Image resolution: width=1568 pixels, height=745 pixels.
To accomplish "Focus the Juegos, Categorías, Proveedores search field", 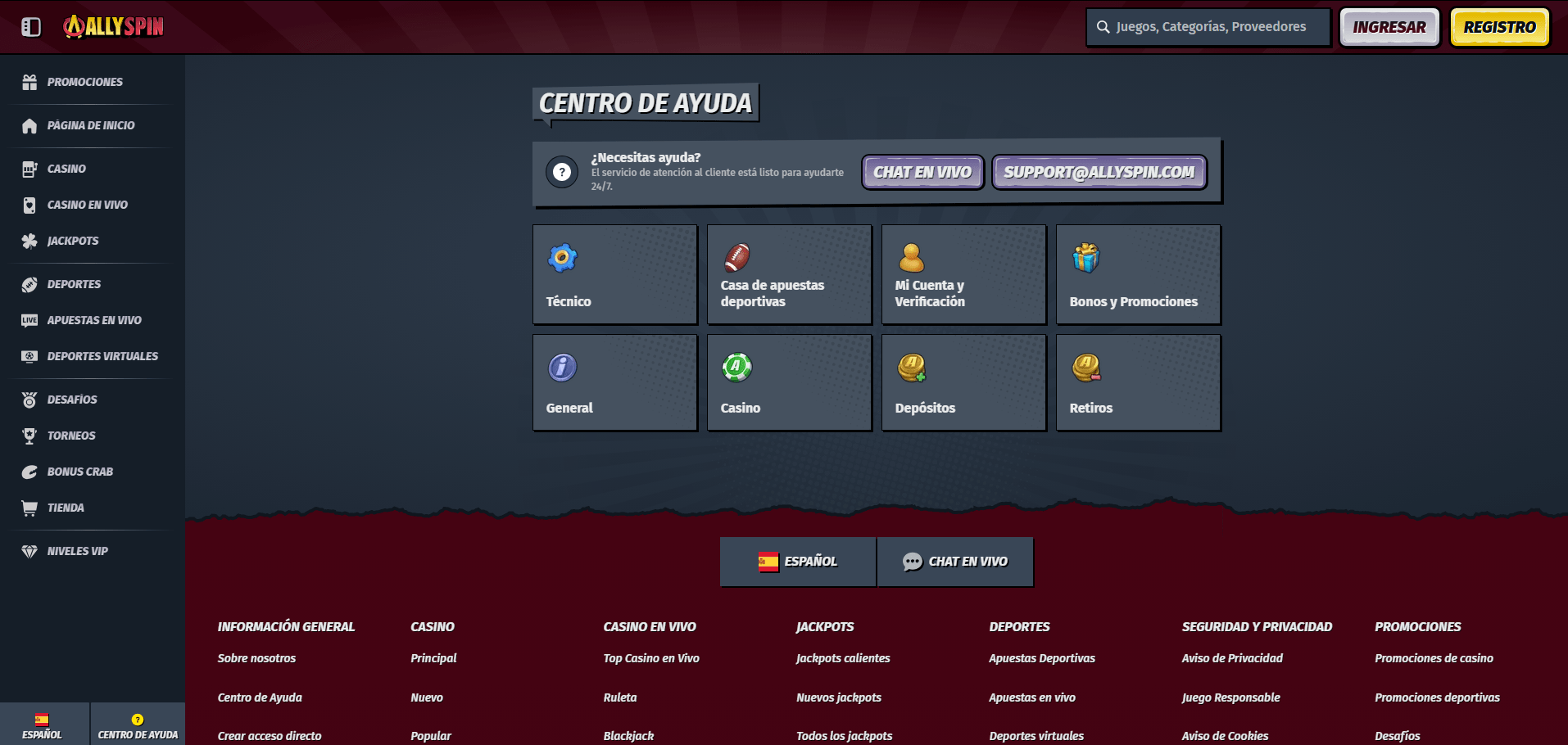I will [x=1208, y=27].
